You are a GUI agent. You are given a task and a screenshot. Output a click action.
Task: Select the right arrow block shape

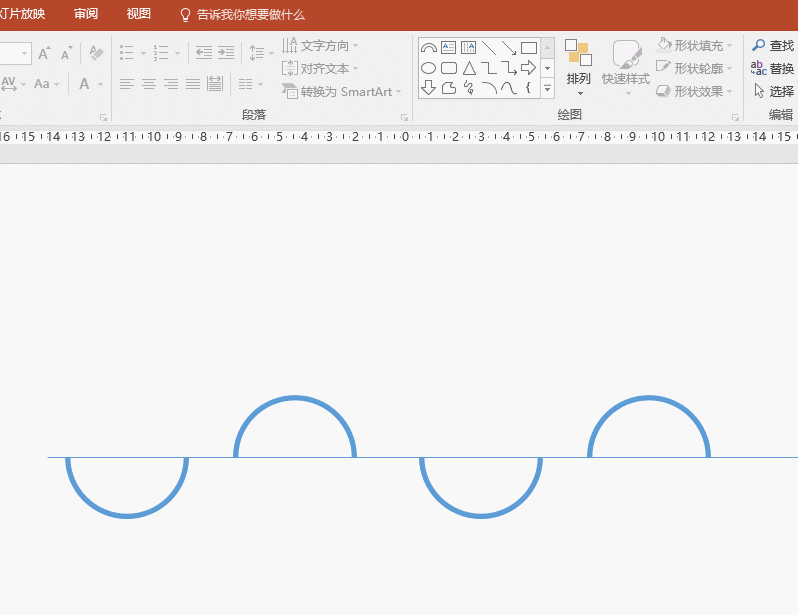click(529, 68)
